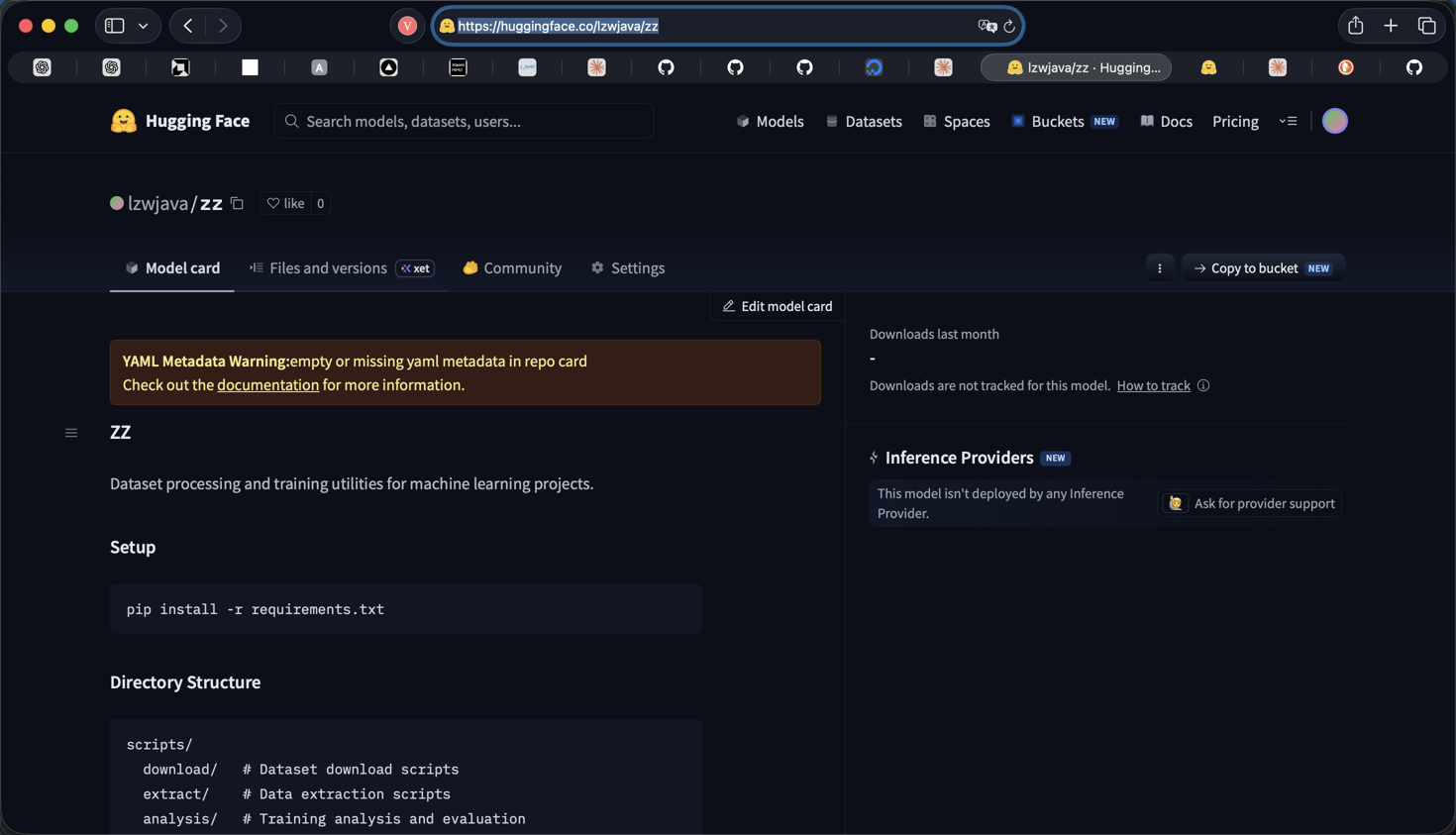This screenshot has width=1456, height=835.
Task: Select the huggingface.co URL address field
Action: pyautogui.click(x=728, y=26)
